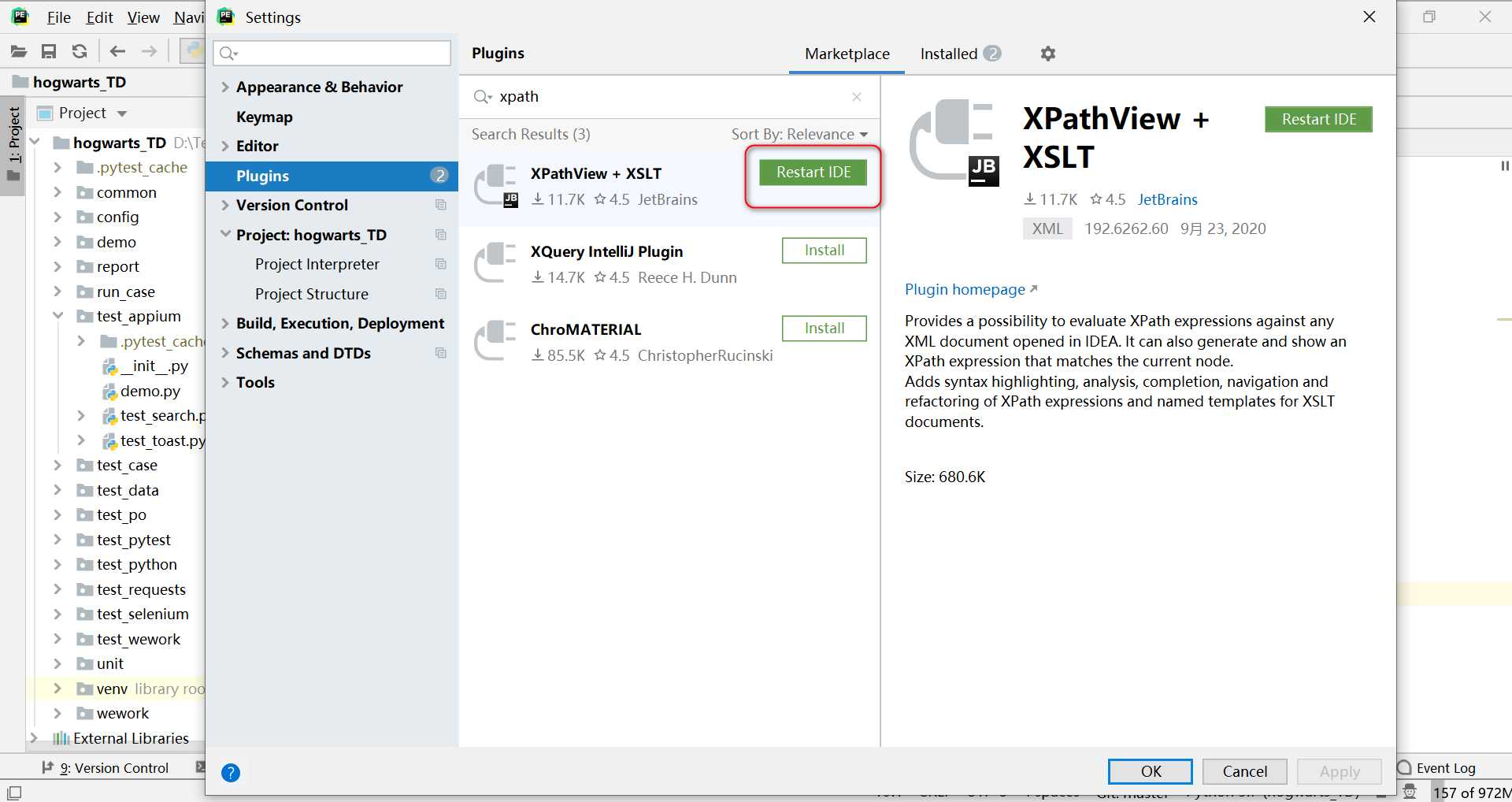Expand the Tools settings section
Screen dimensions: 1512x802
point(225,382)
